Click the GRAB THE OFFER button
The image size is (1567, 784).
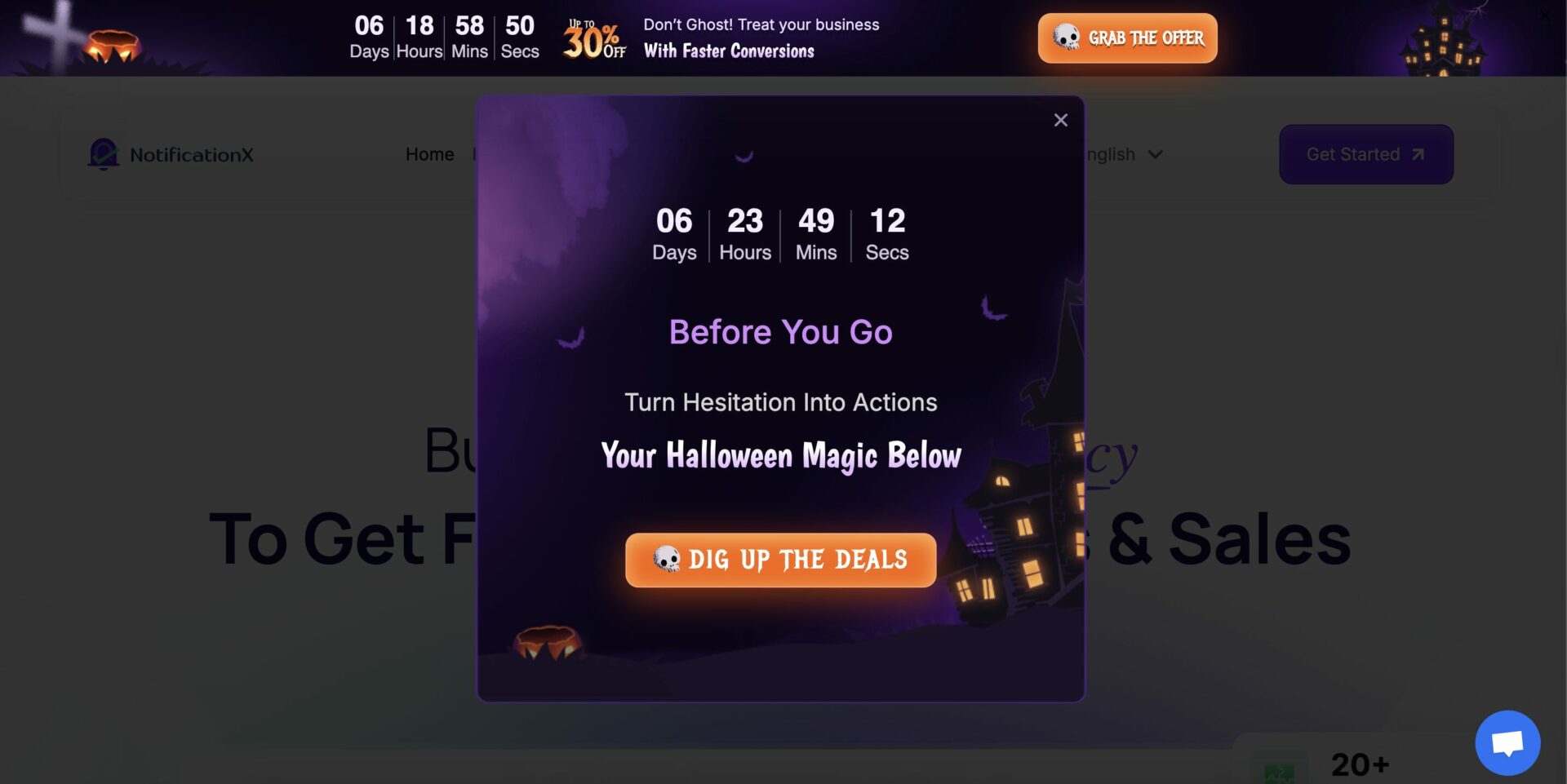pyautogui.click(x=1127, y=38)
